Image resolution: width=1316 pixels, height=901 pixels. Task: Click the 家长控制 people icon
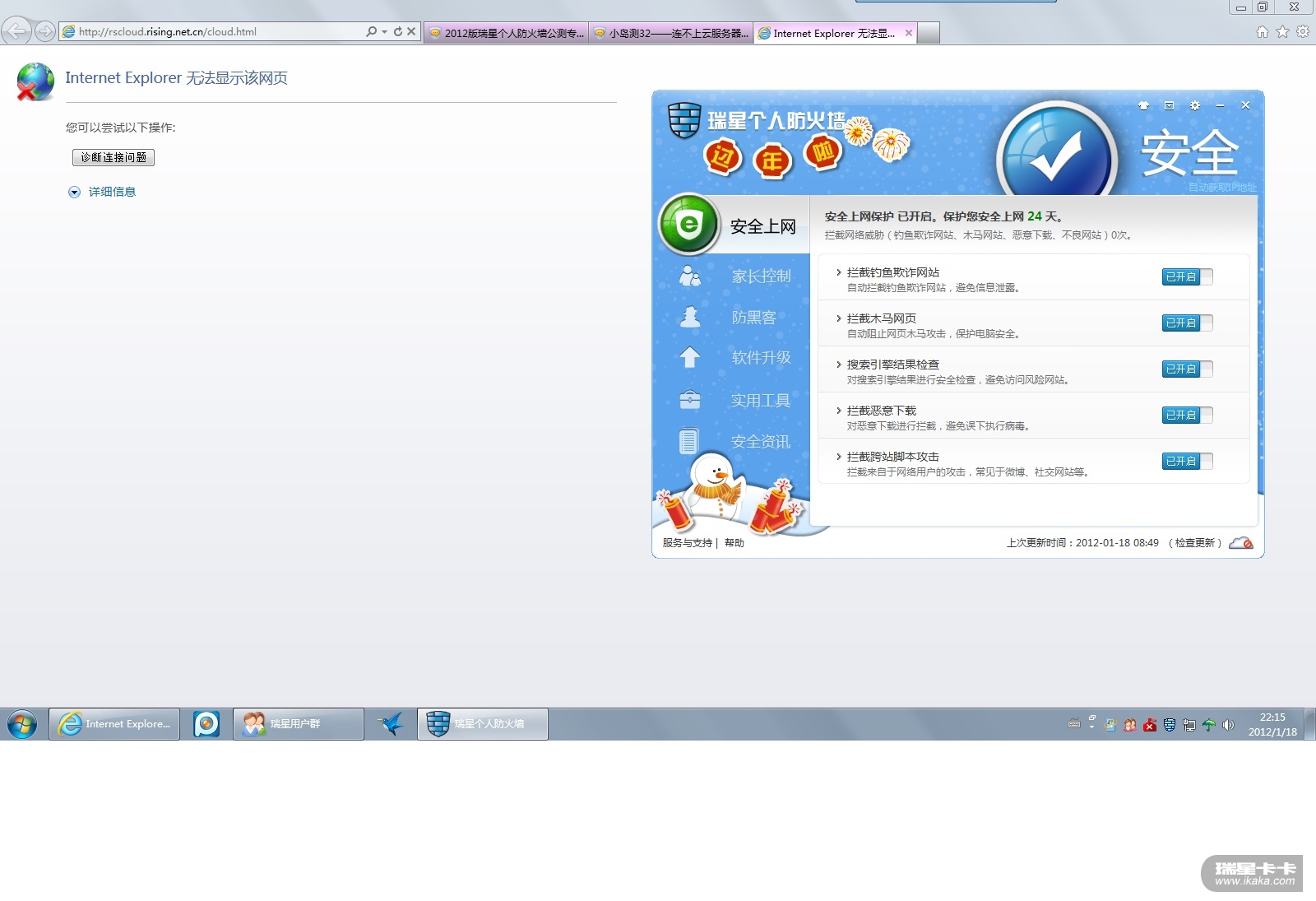(x=690, y=276)
